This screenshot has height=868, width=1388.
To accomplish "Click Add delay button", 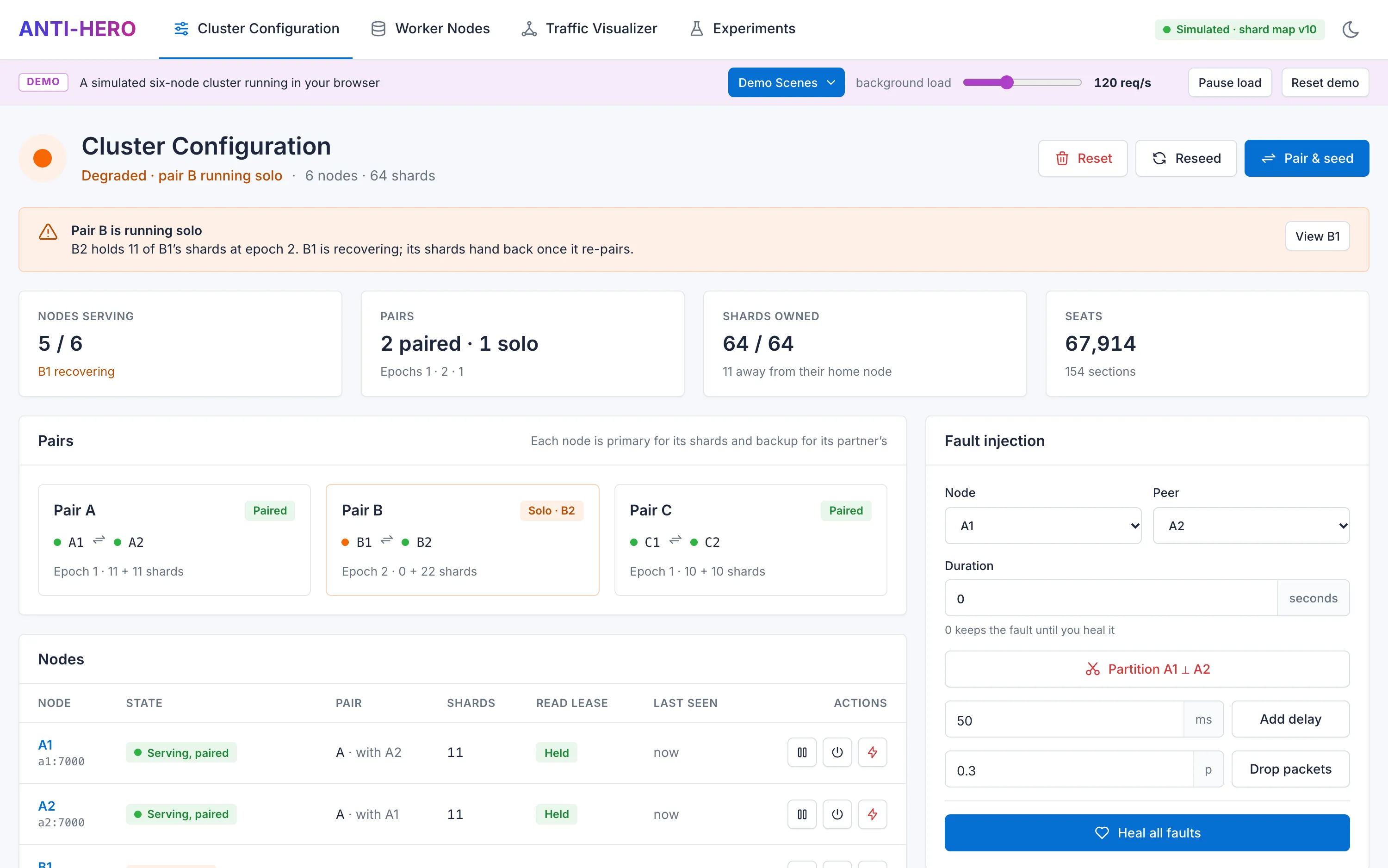I will pos(1290,719).
